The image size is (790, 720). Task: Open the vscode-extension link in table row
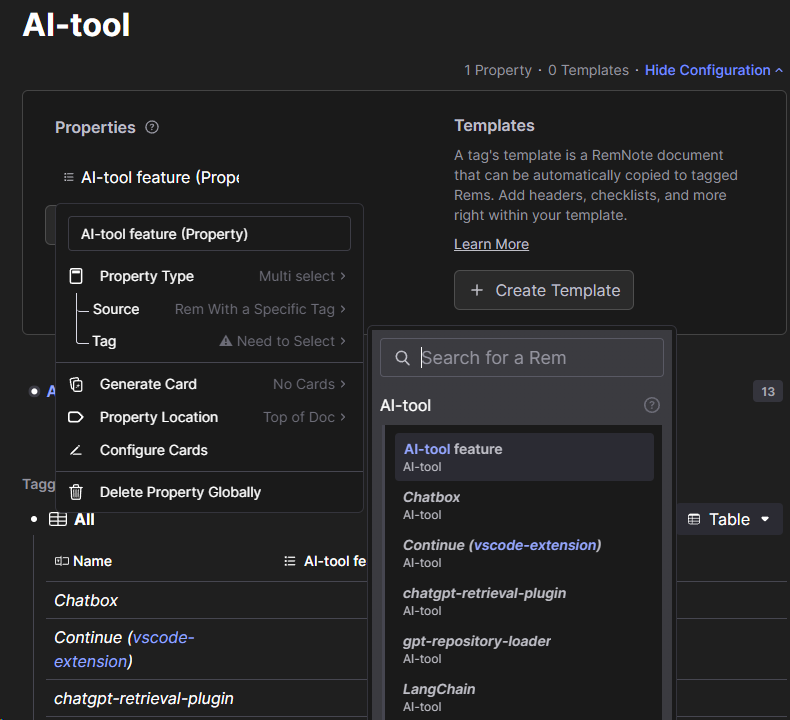tap(124, 649)
